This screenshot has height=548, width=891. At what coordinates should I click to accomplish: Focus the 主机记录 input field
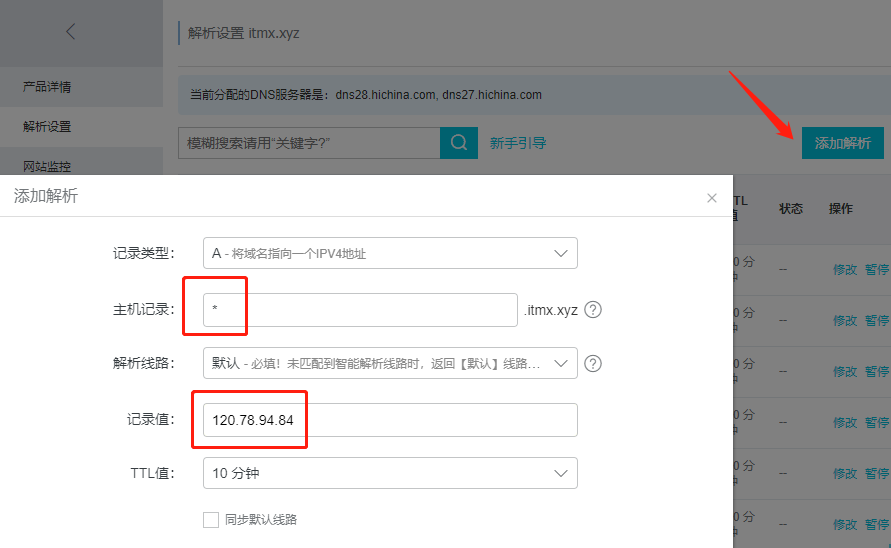[x=360, y=310]
